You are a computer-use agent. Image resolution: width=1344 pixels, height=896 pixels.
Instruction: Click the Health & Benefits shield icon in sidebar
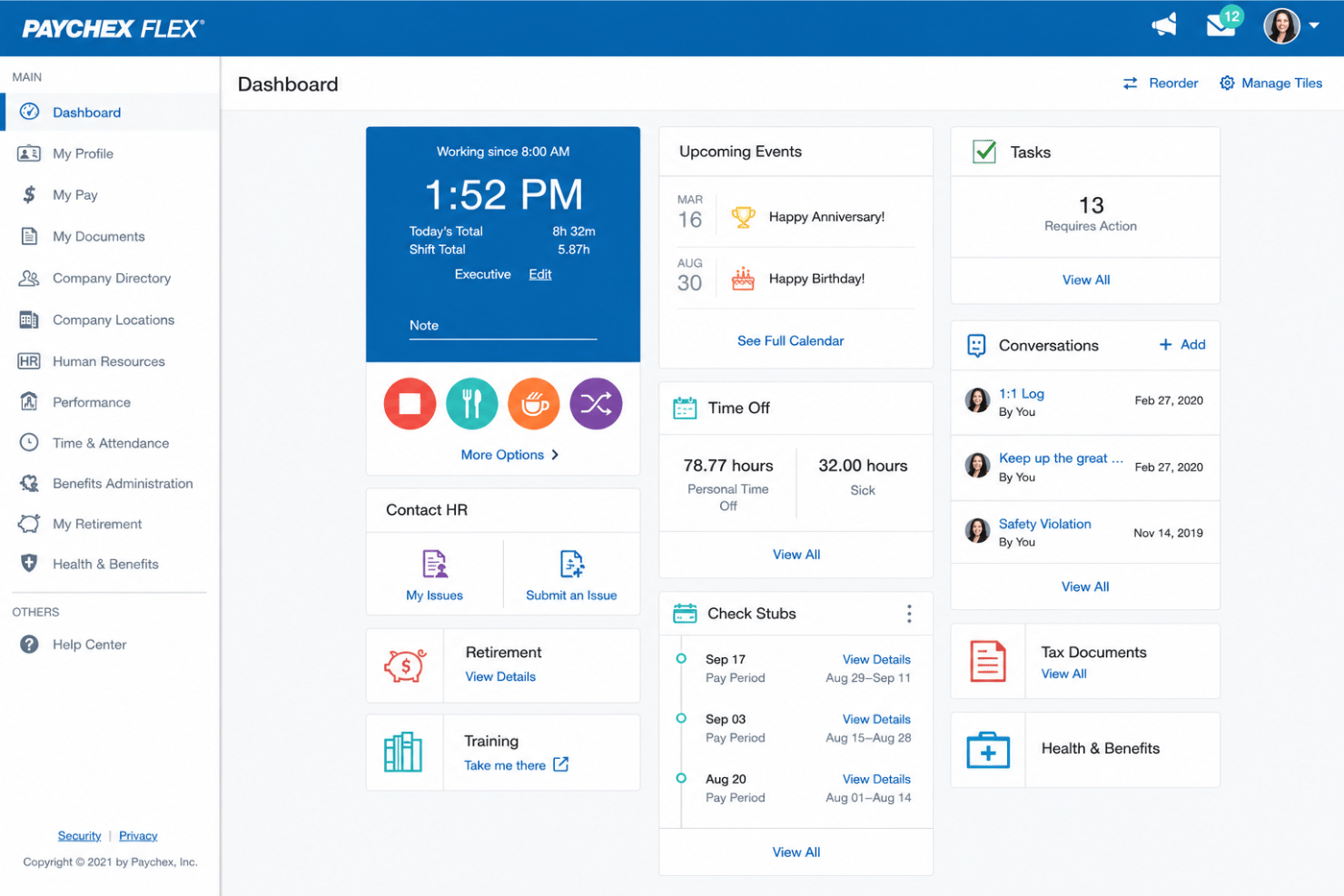point(29,564)
